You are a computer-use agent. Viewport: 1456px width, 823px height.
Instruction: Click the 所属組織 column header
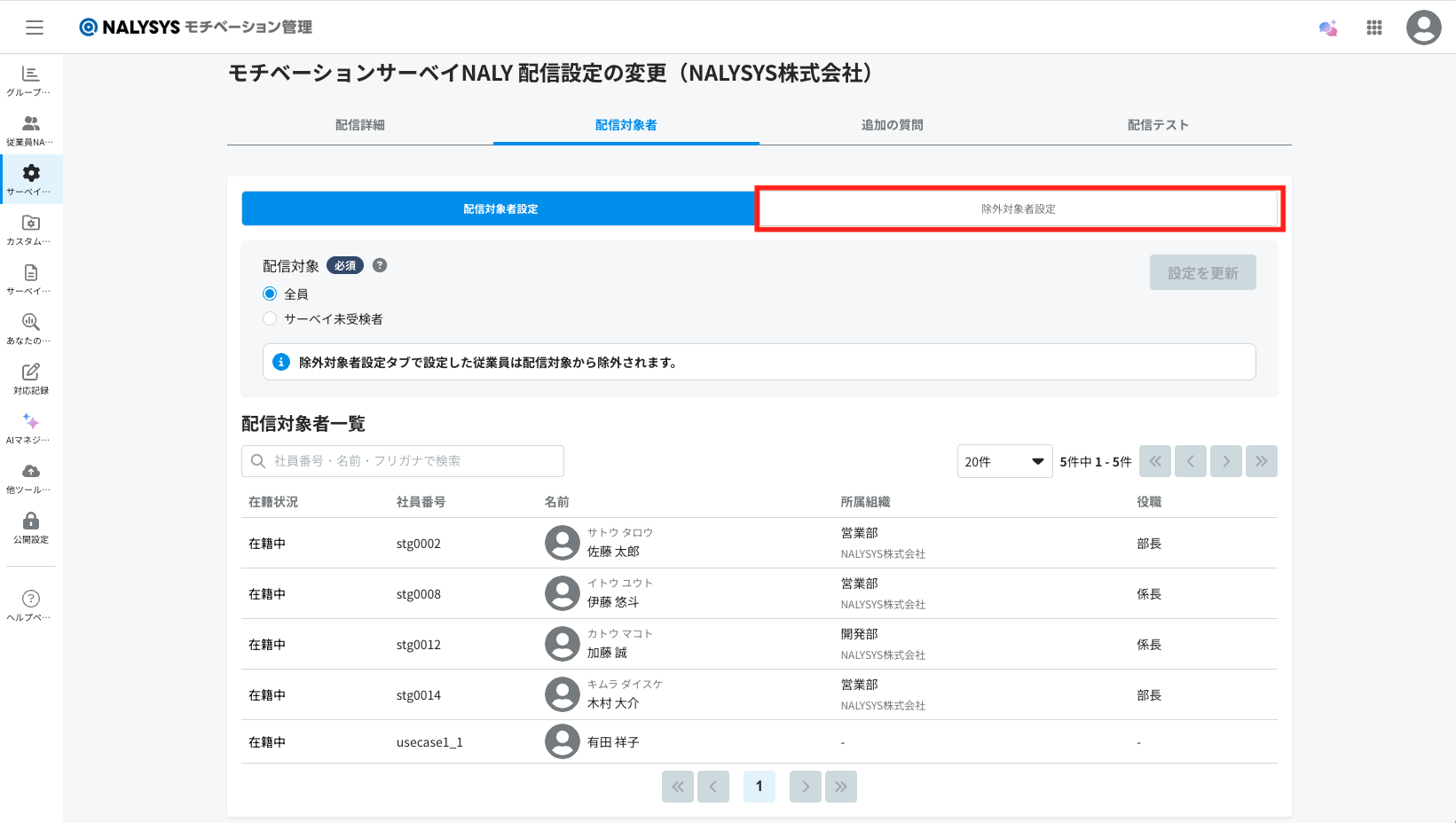click(x=866, y=502)
